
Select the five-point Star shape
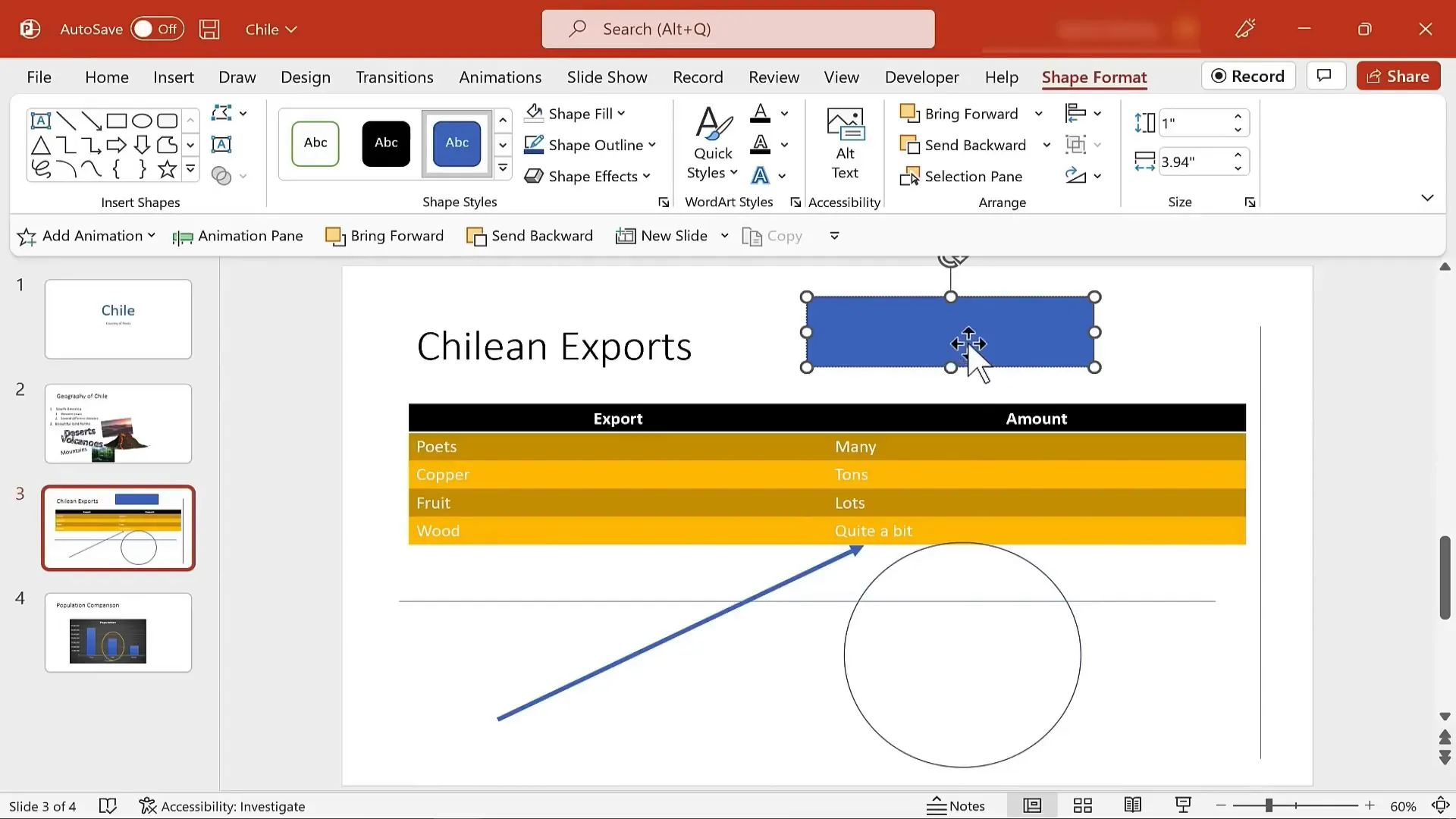[167, 169]
